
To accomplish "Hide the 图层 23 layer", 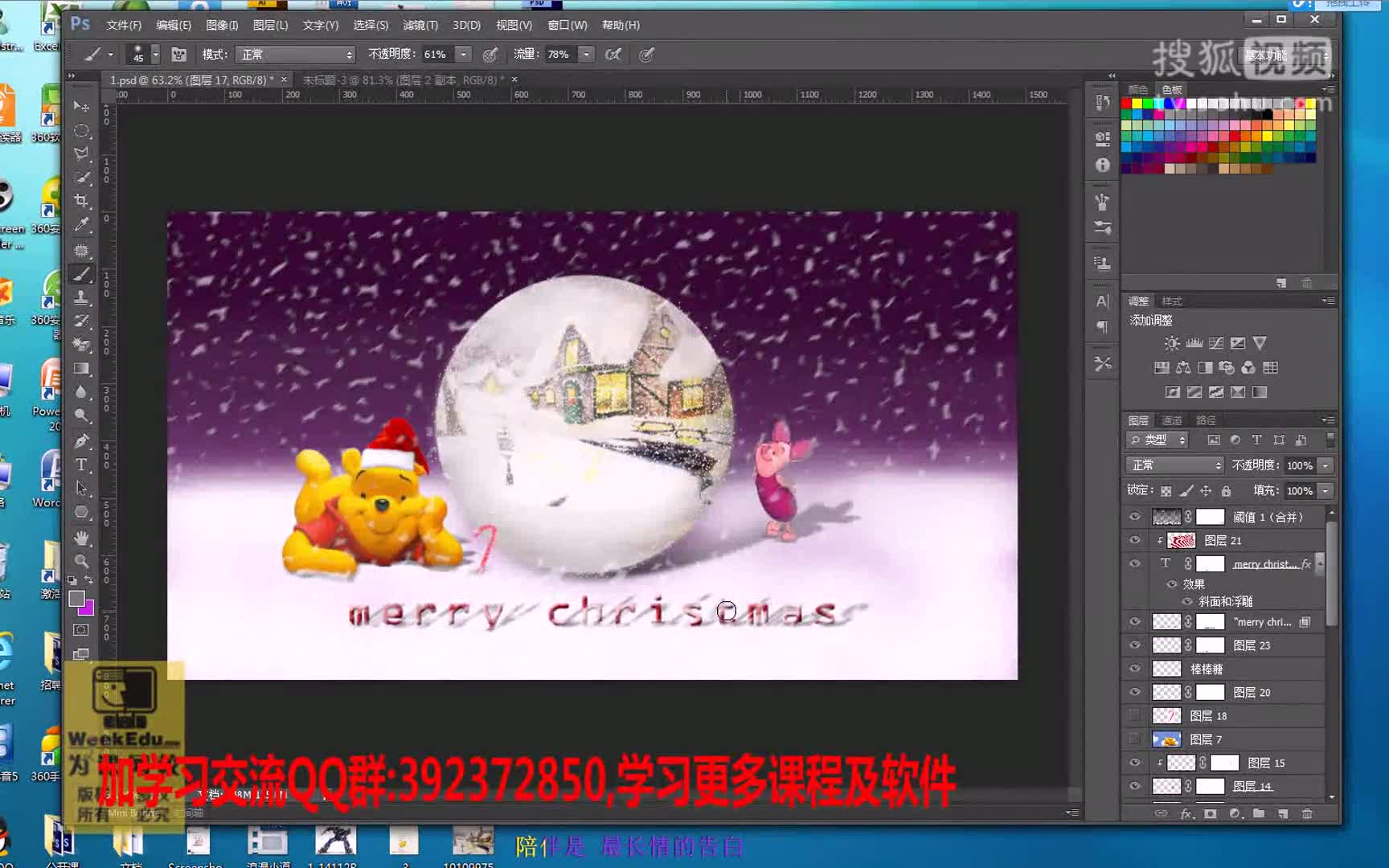I will pyautogui.click(x=1135, y=645).
